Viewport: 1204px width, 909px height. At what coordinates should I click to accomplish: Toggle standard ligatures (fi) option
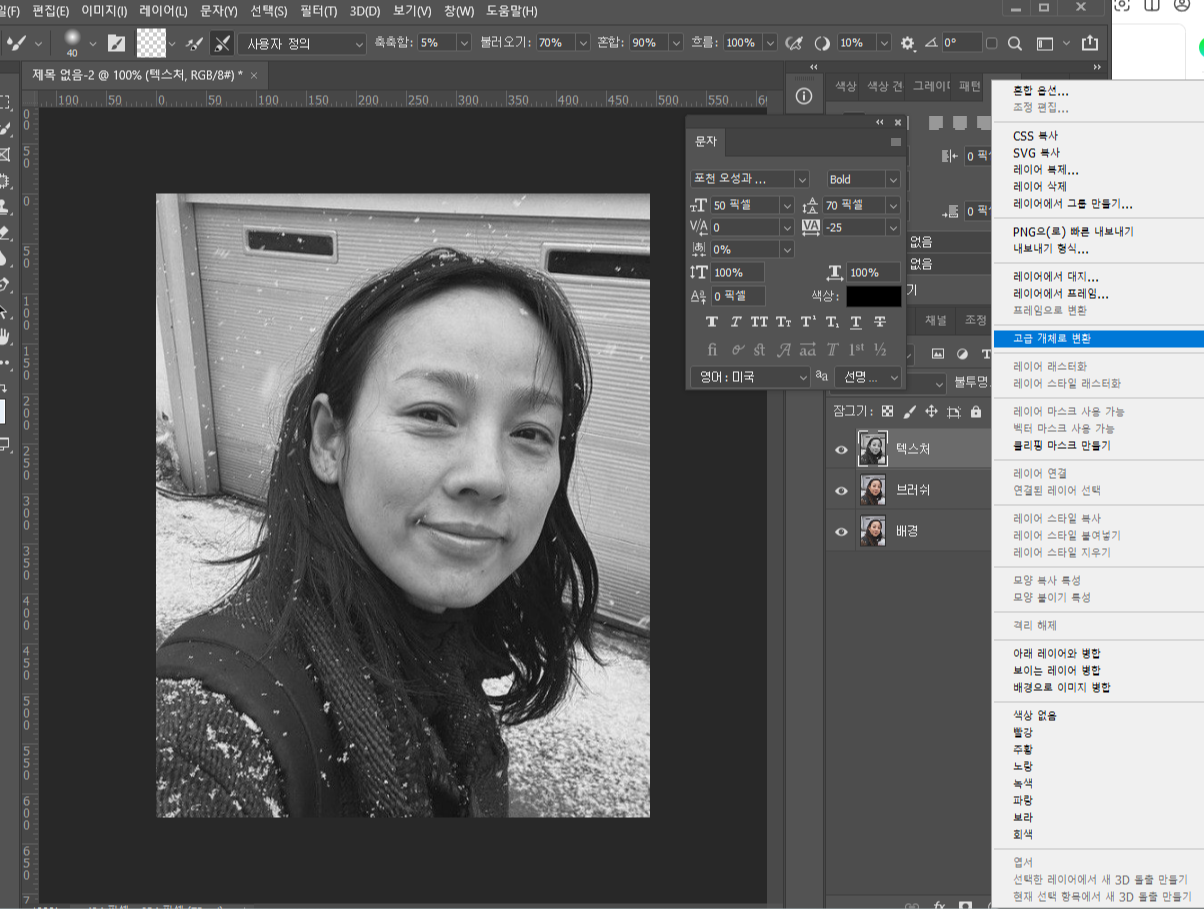tap(712, 350)
